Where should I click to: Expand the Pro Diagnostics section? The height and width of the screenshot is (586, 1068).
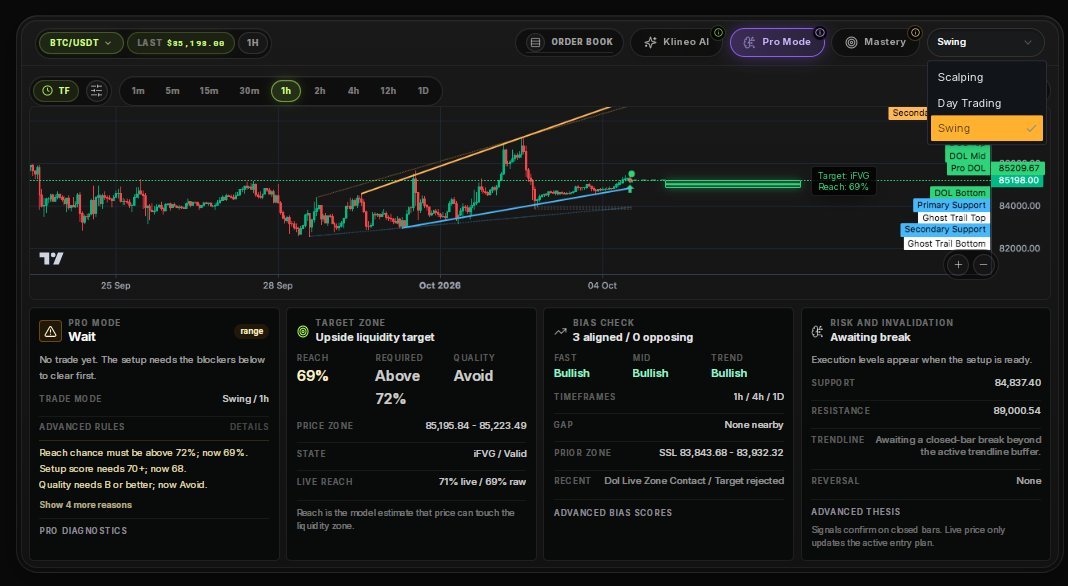coord(83,531)
